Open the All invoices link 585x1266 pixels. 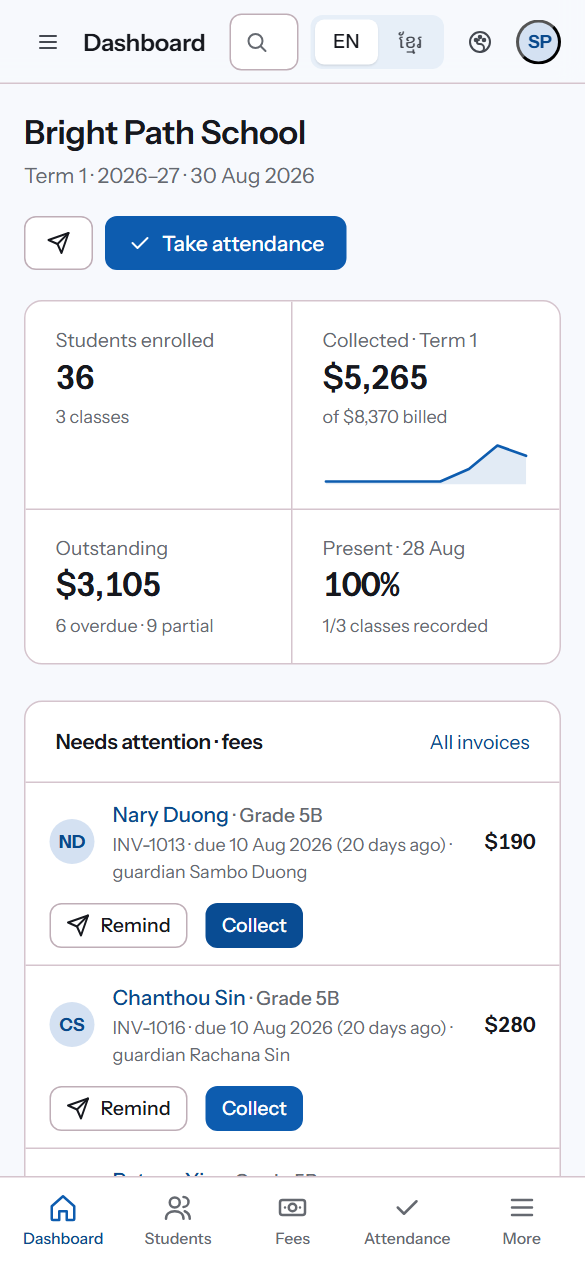(480, 742)
